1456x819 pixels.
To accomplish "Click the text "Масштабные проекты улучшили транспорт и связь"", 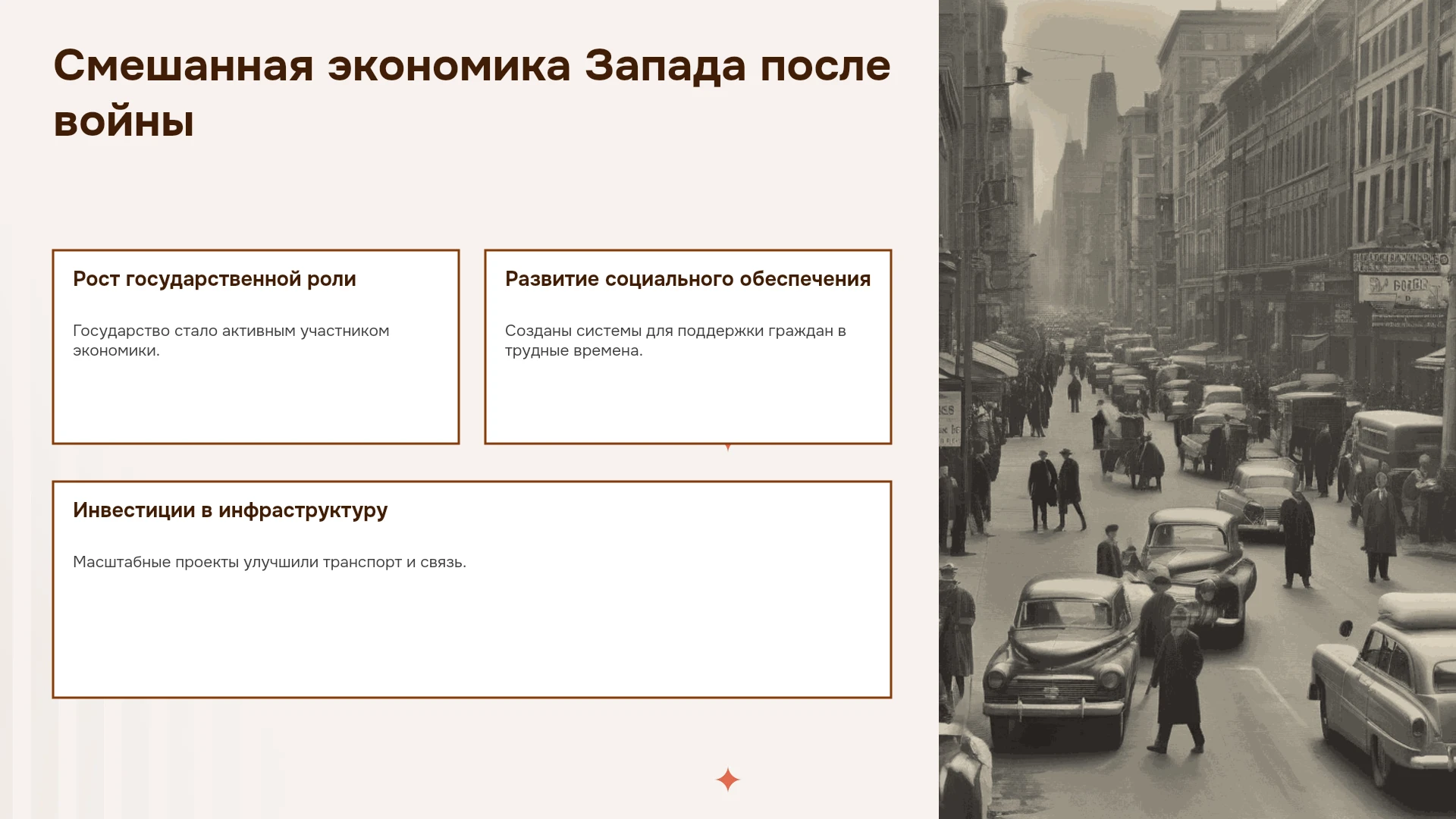I will pos(269,562).
